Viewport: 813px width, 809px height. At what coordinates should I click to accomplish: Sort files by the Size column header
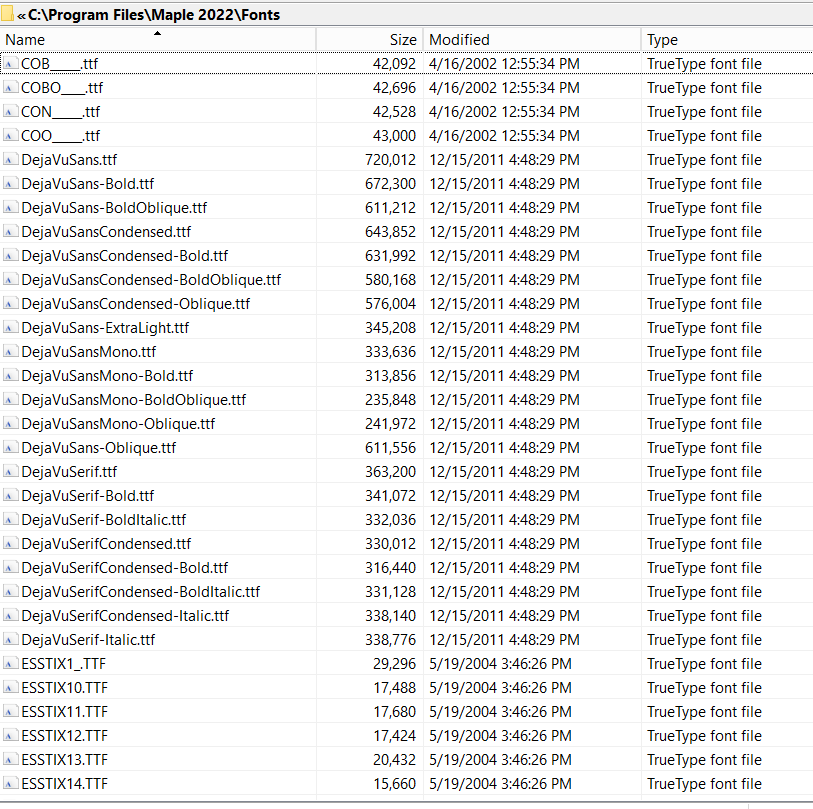pos(370,39)
